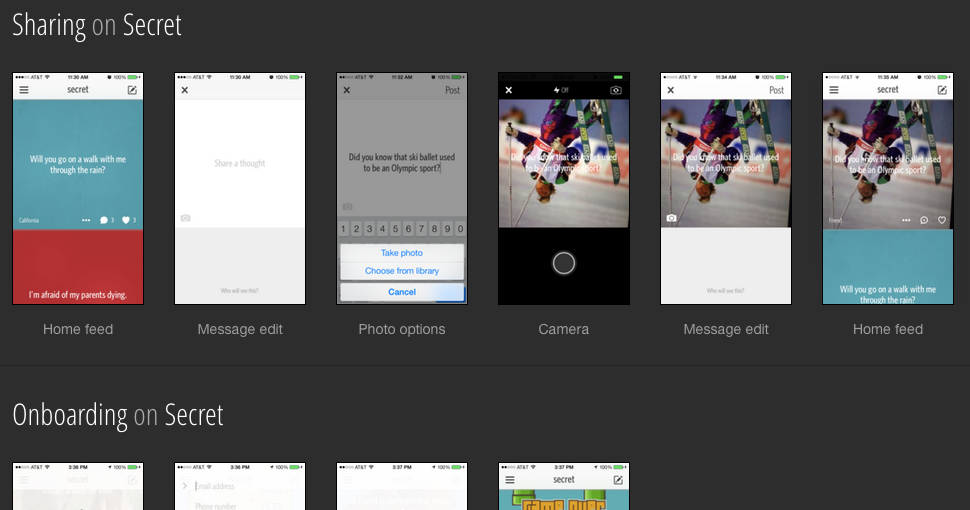Open red card I'm afraid of my parents dying
The width and height of the screenshot is (970, 510).
pyautogui.click(x=78, y=267)
